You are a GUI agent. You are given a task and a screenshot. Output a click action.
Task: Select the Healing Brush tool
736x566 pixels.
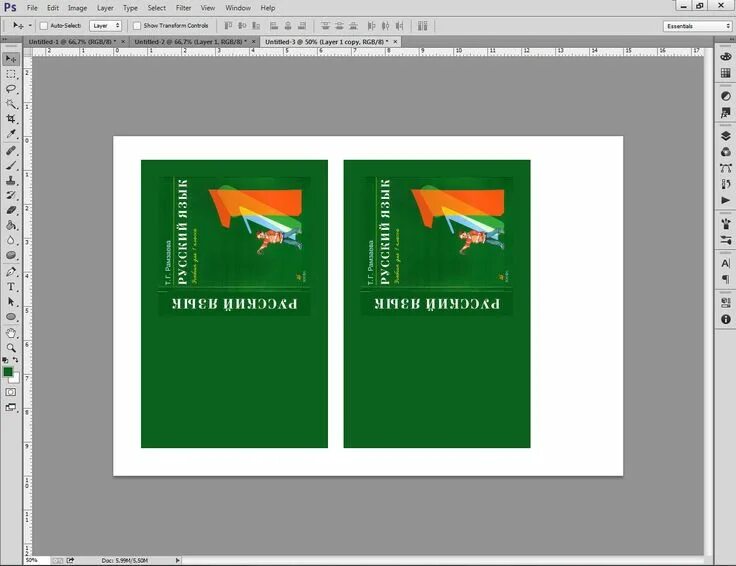coord(11,151)
